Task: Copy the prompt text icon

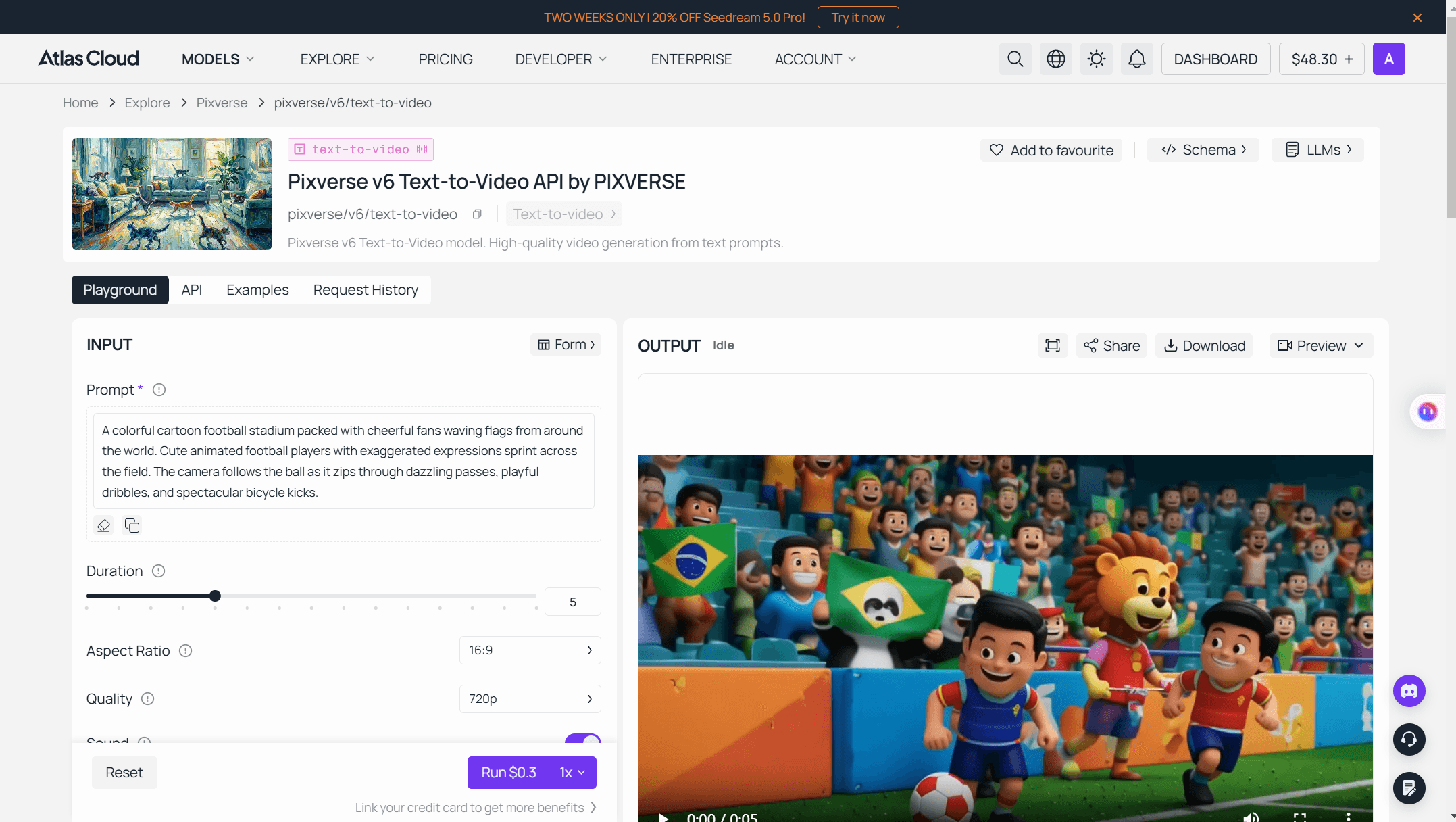Action: pyautogui.click(x=132, y=525)
